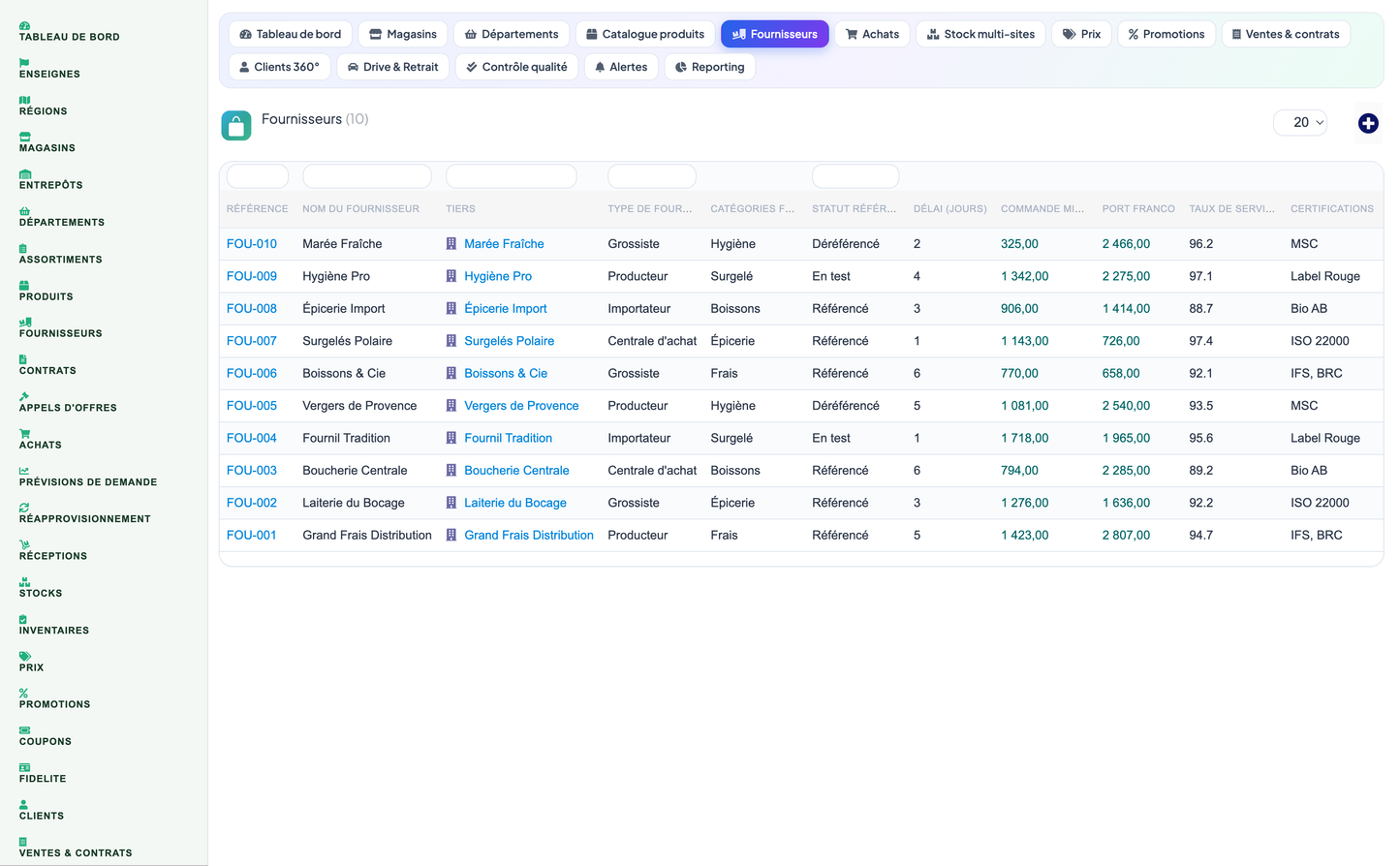This screenshot has height=866, width=1400.
Task: Open the Tableau de bord tab
Action: click(291, 34)
